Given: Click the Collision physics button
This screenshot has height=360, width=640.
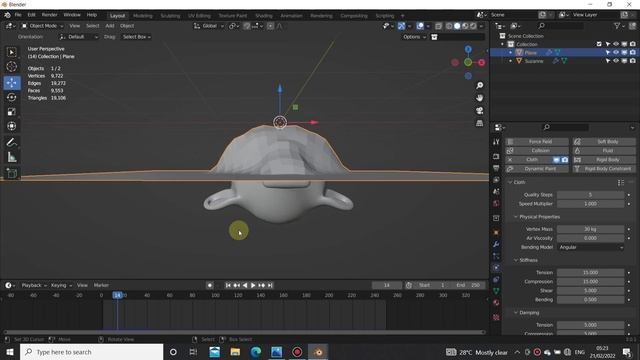Looking at the screenshot, I should tap(537, 151).
